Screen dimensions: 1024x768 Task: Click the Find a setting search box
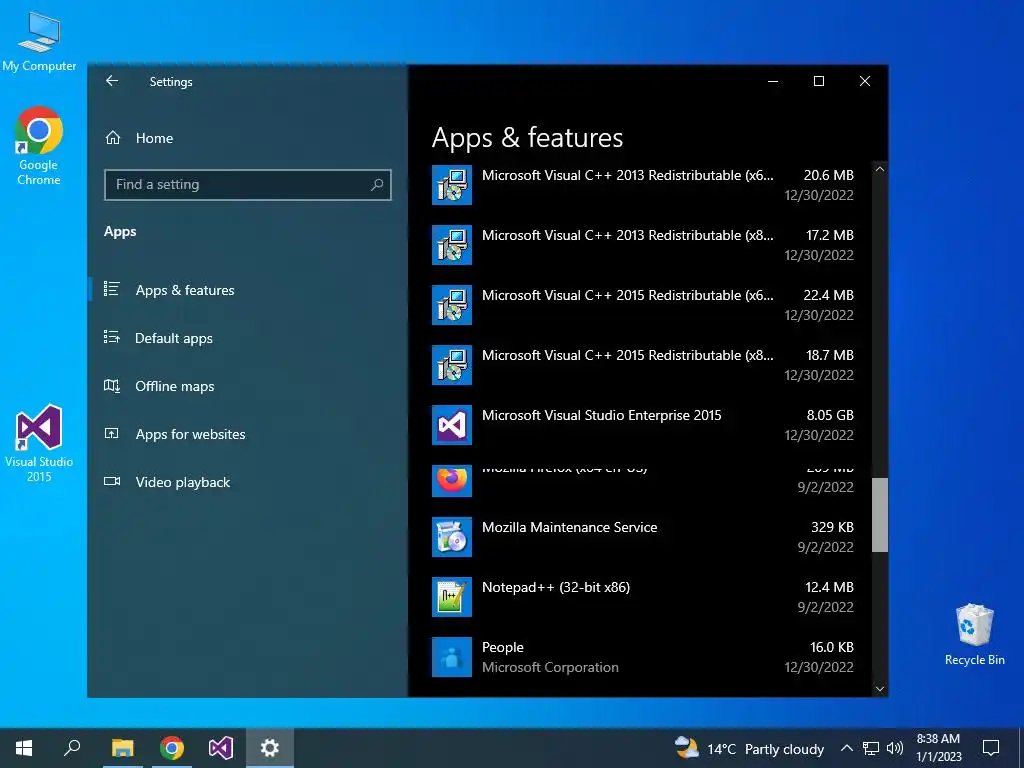pos(248,185)
